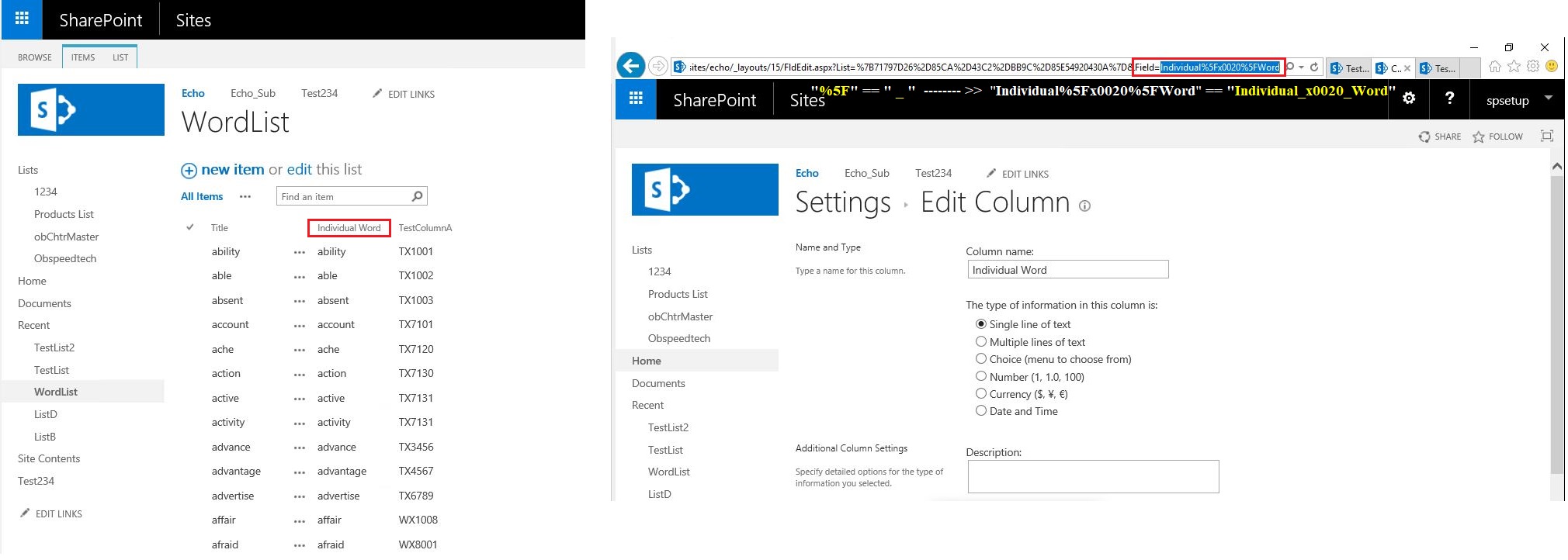Open Echo_Sub in WordList top navigation
This screenshot has height=560, width=1568.
253,93
